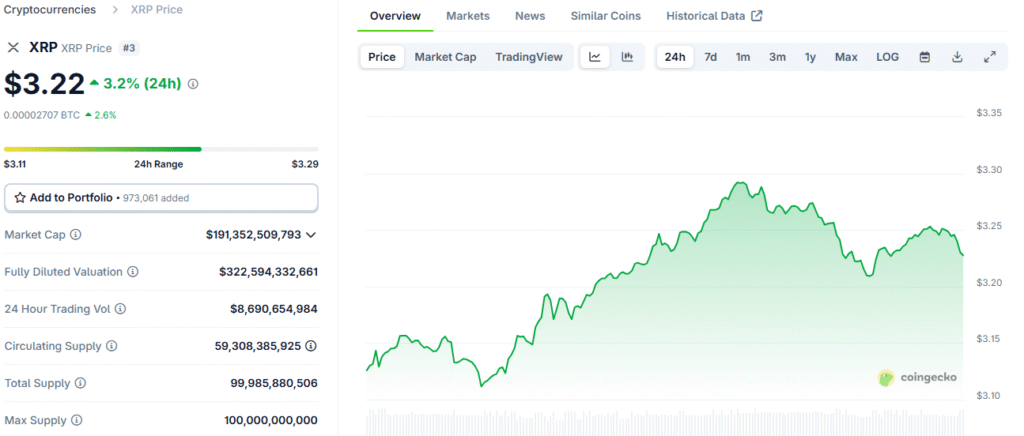Viewport: 1024px width, 436px height.
Task: Download chart data icon
Action: (x=957, y=57)
